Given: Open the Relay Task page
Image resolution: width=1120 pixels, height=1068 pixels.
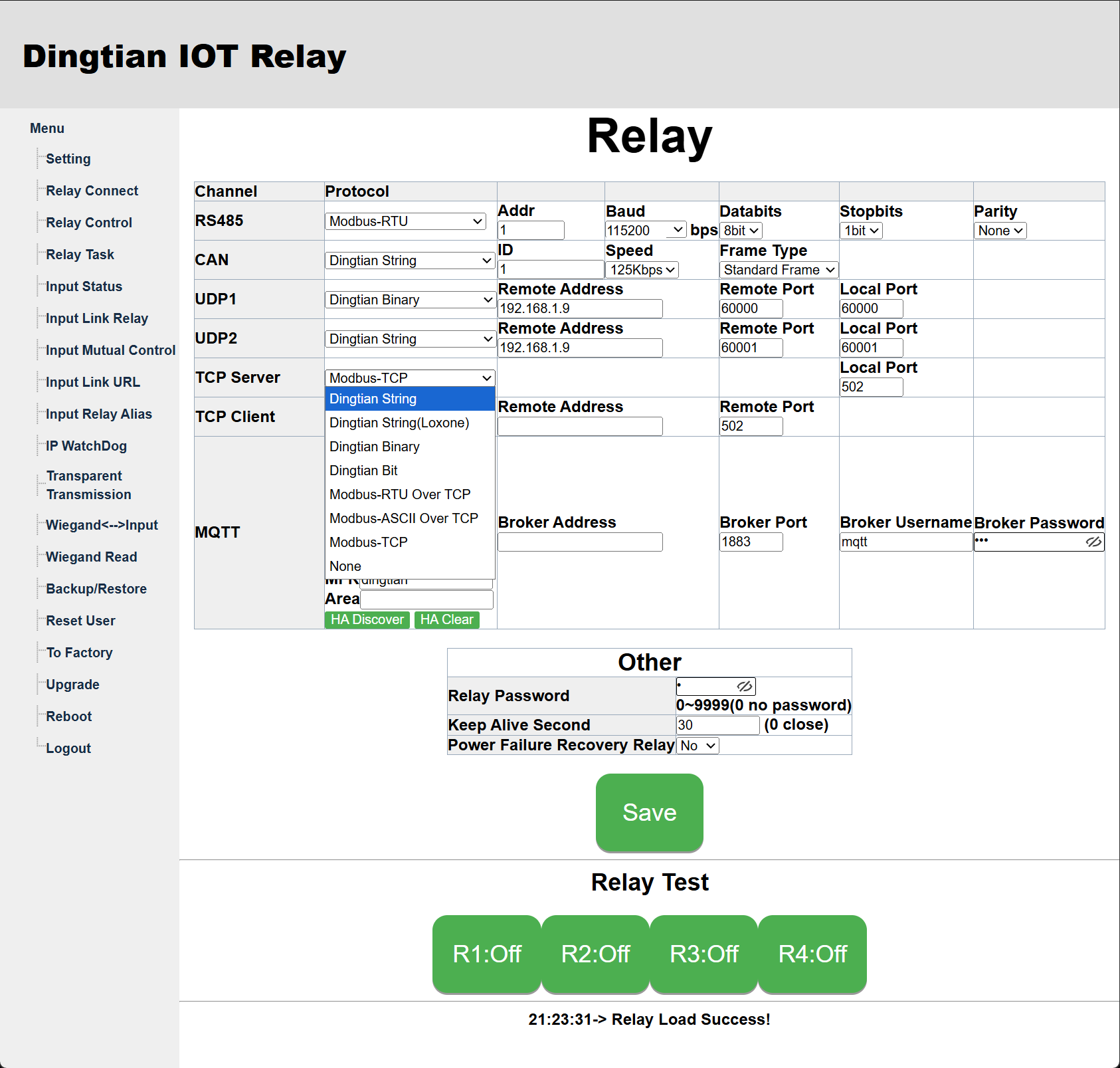Looking at the screenshot, I should pos(80,255).
